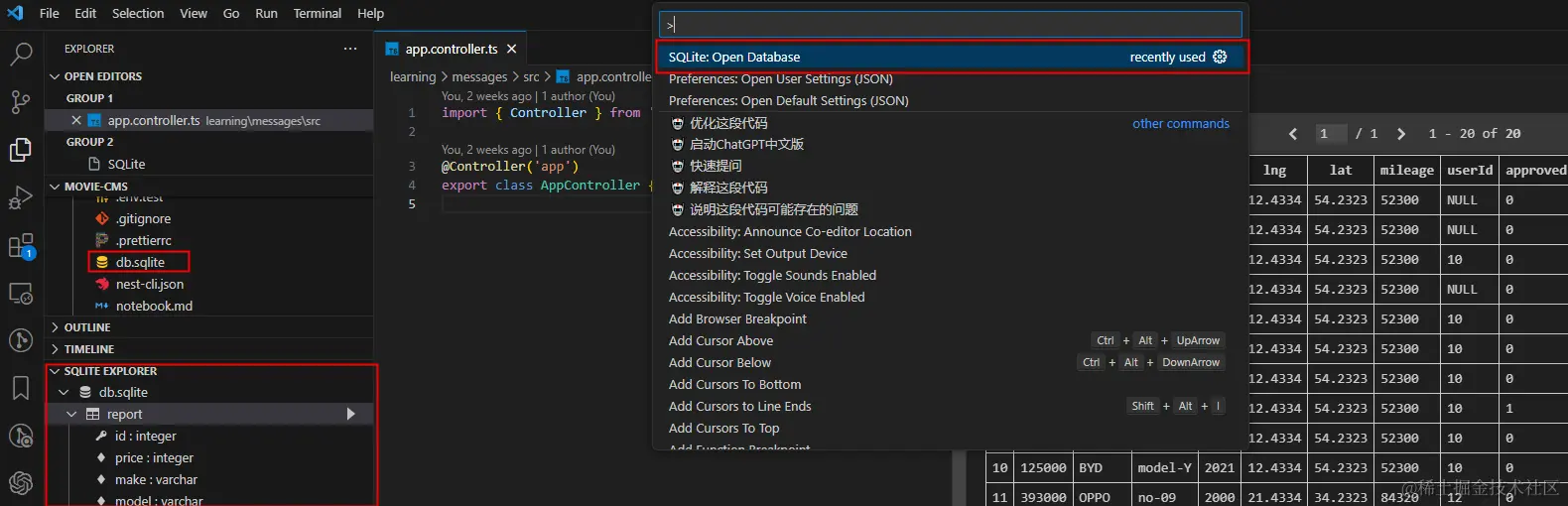Screen dimensions: 1568x506
Task: Open the Explorer view icon
Action: pos(21,149)
